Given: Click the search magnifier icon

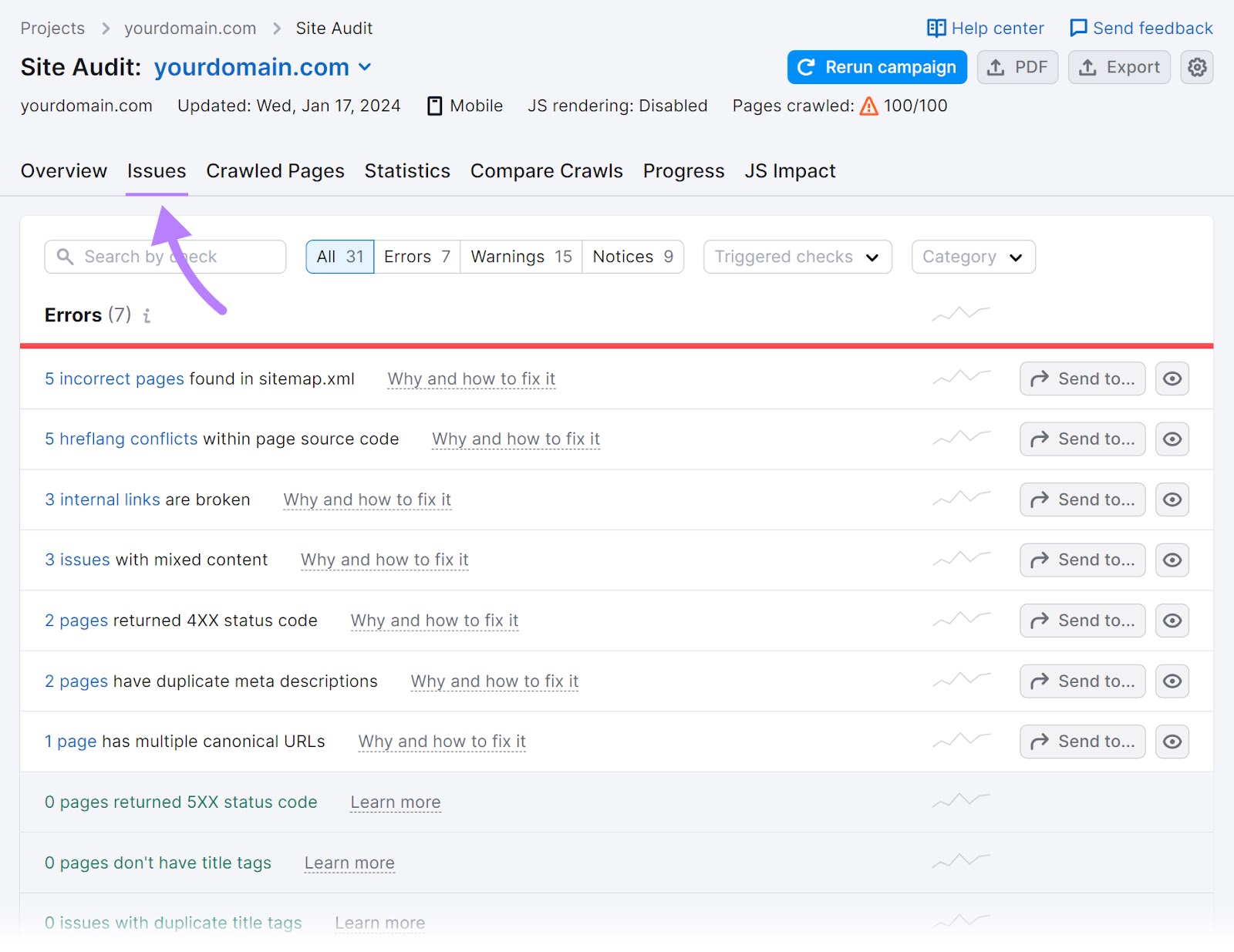Looking at the screenshot, I should point(65,256).
